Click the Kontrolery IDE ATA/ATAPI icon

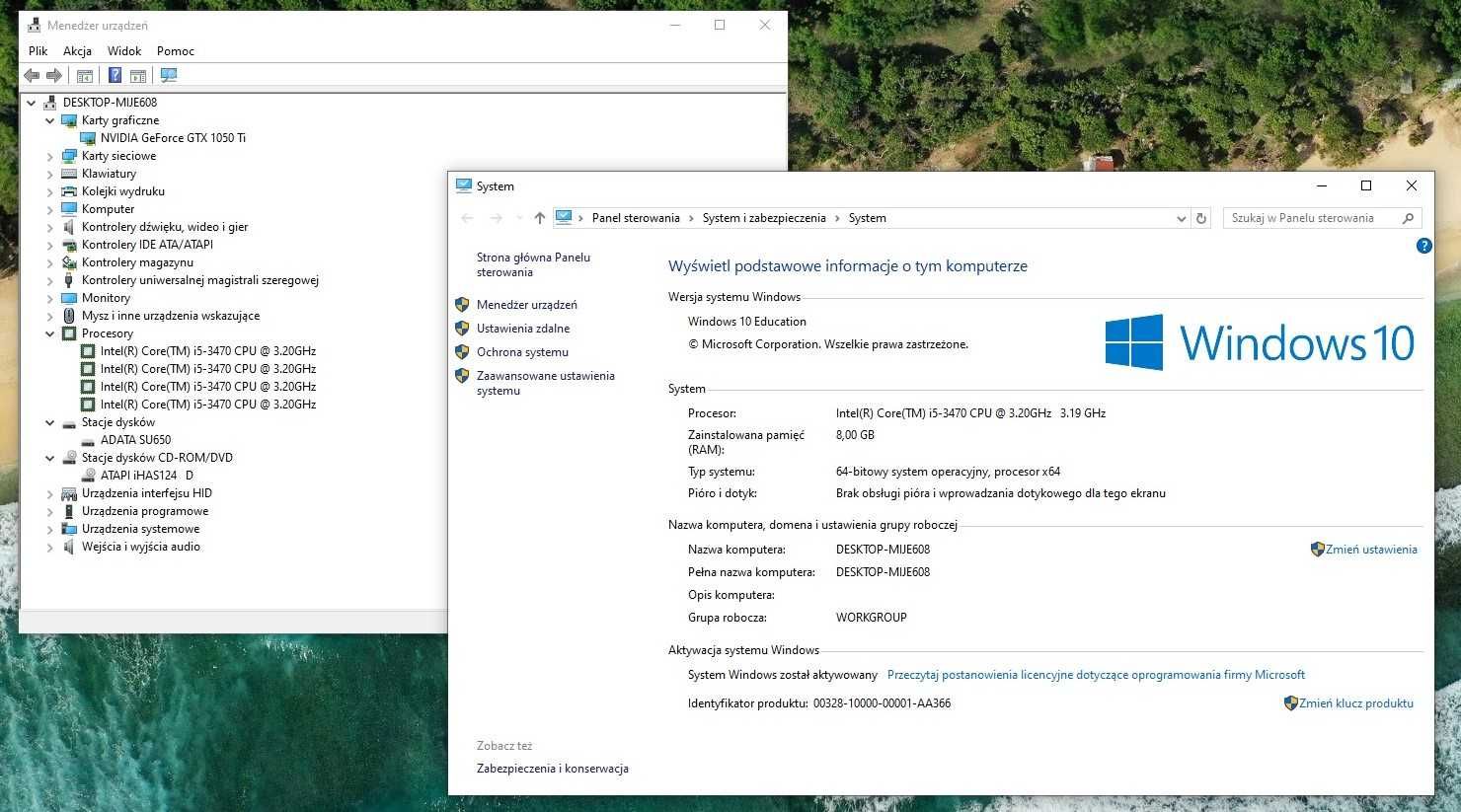pos(69,245)
